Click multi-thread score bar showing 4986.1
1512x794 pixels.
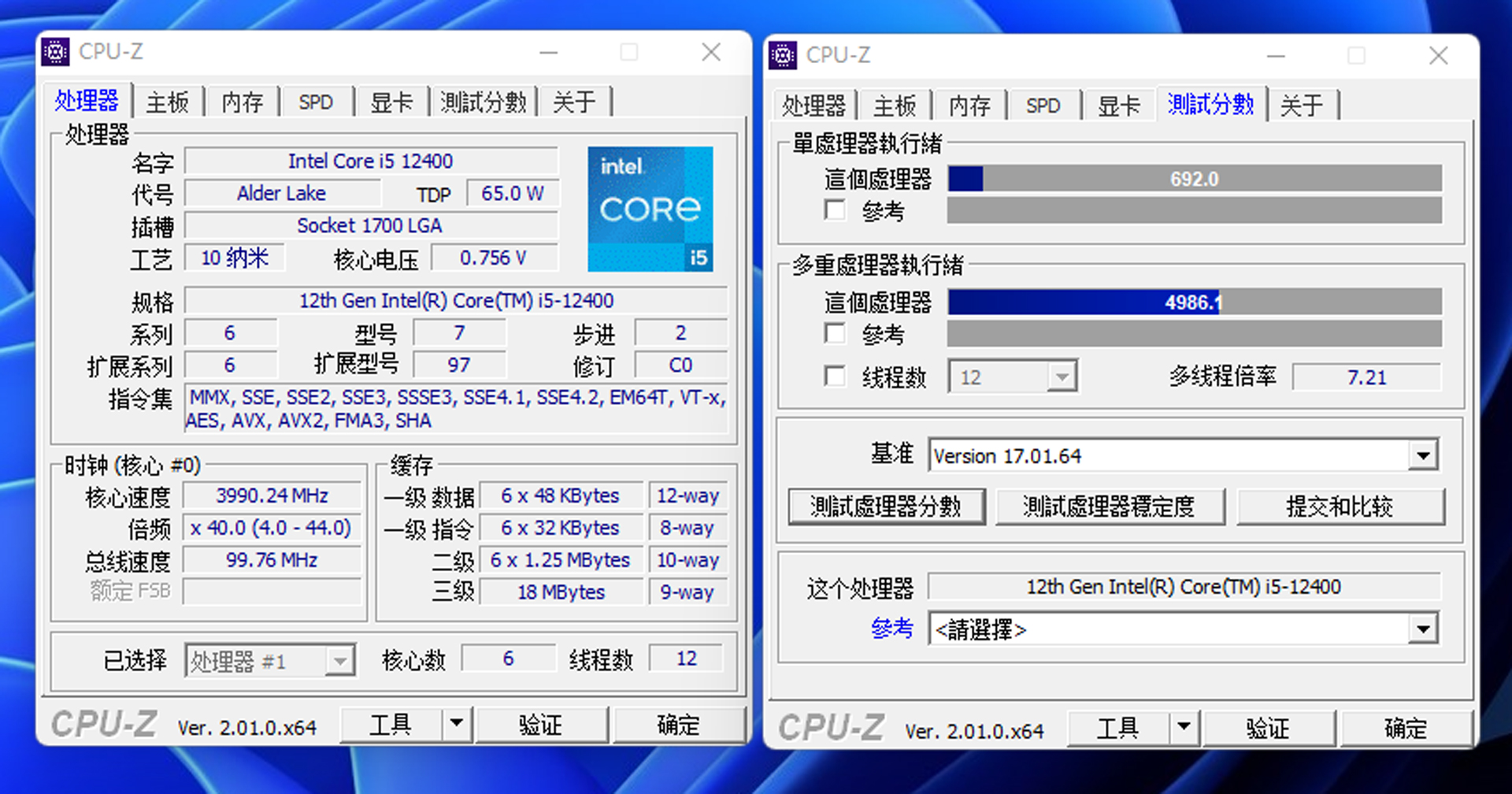[1195, 302]
